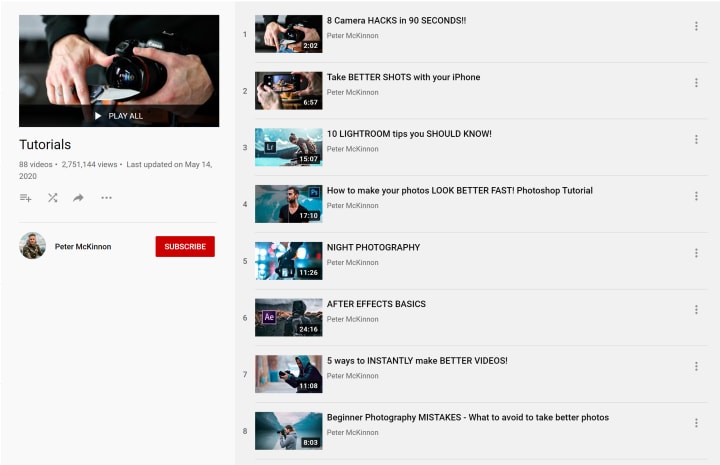Click title 'AFTER EFFECTS BASICS'
This screenshot has height=465, width=720.
click(x=376, y=304)
